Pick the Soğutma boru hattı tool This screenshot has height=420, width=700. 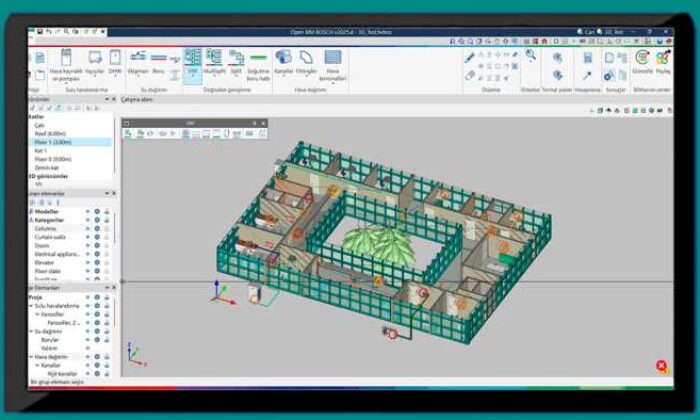(258, 65)
